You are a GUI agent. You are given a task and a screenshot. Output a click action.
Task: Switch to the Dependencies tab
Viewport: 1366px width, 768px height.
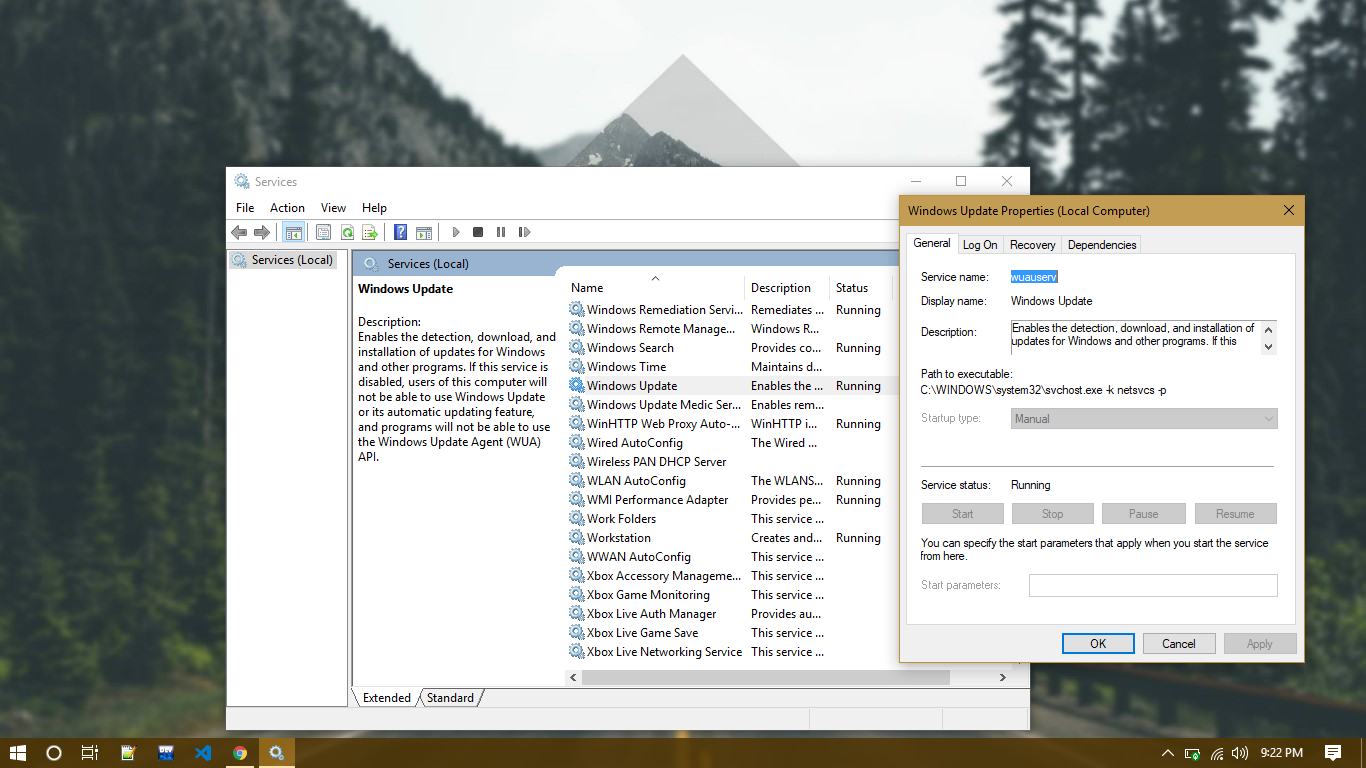click(1102, 245)
